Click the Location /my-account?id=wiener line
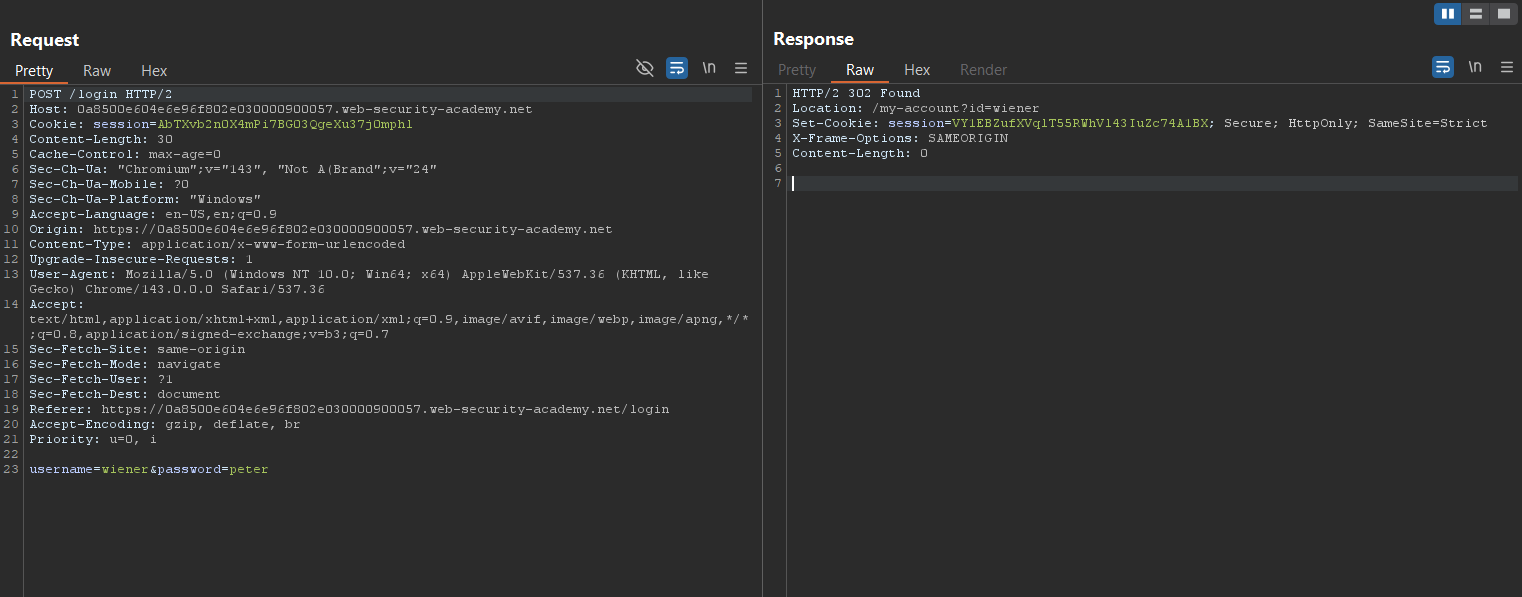Viewport: 1522px width, 597px height. pyautogui.click(x=916, y=108)
